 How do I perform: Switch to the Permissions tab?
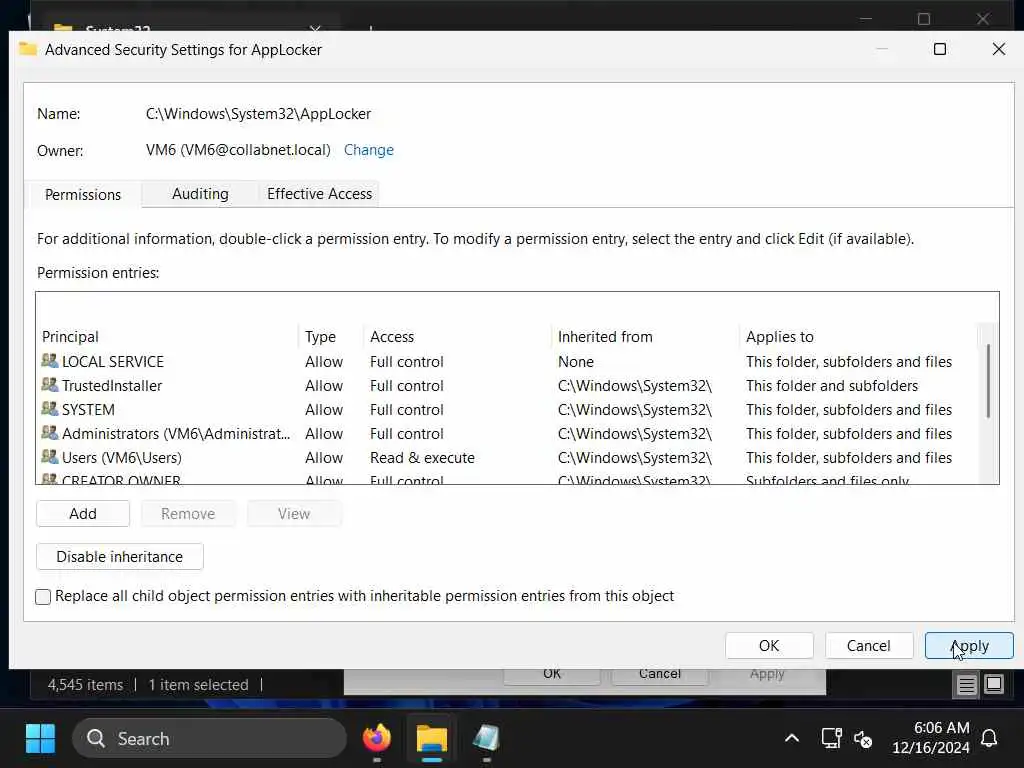tap(83, 195)
